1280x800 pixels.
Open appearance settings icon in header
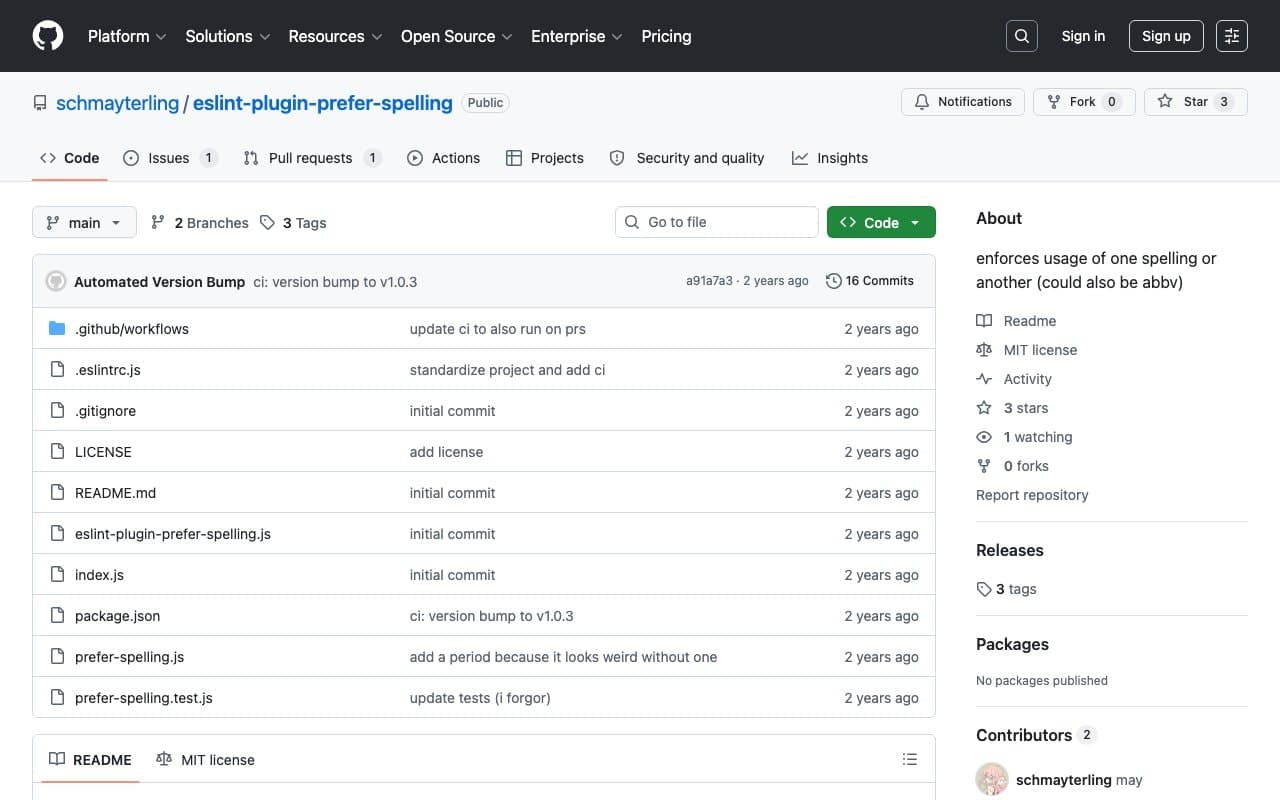coord(1232,36)
